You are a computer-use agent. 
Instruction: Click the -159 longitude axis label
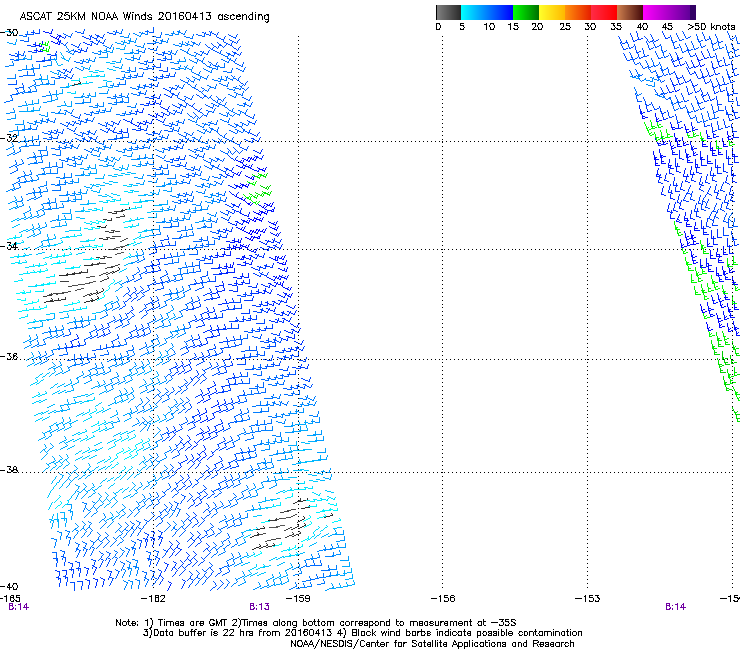(298, 599)
